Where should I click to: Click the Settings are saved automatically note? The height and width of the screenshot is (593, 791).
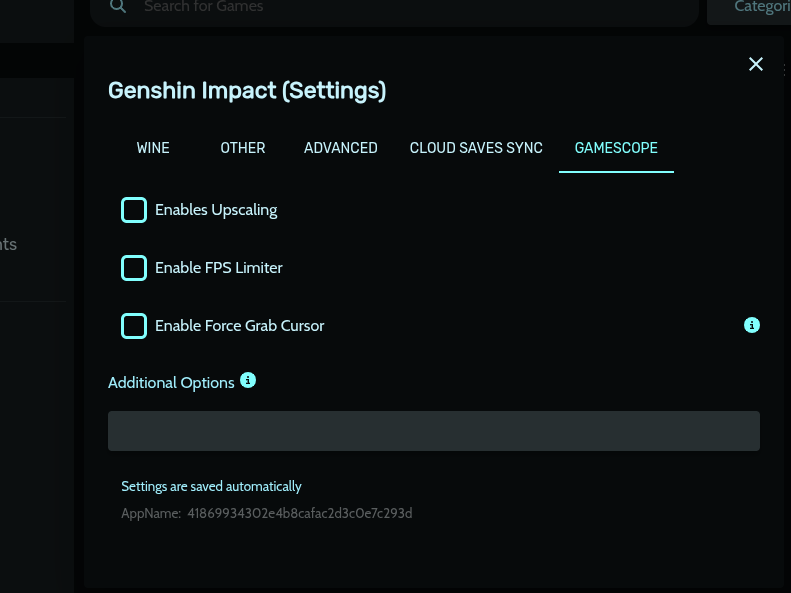(x=211, y=487)
